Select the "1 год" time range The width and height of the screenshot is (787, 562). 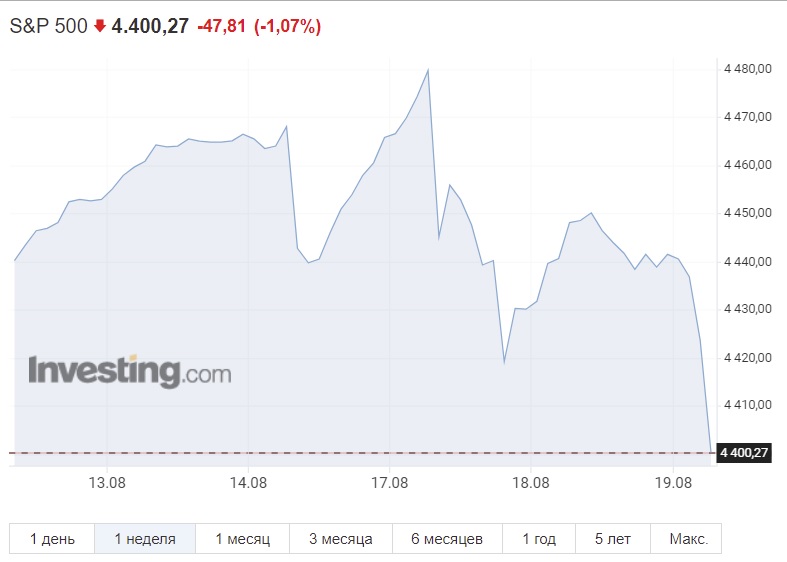click(x=539, y=538)
